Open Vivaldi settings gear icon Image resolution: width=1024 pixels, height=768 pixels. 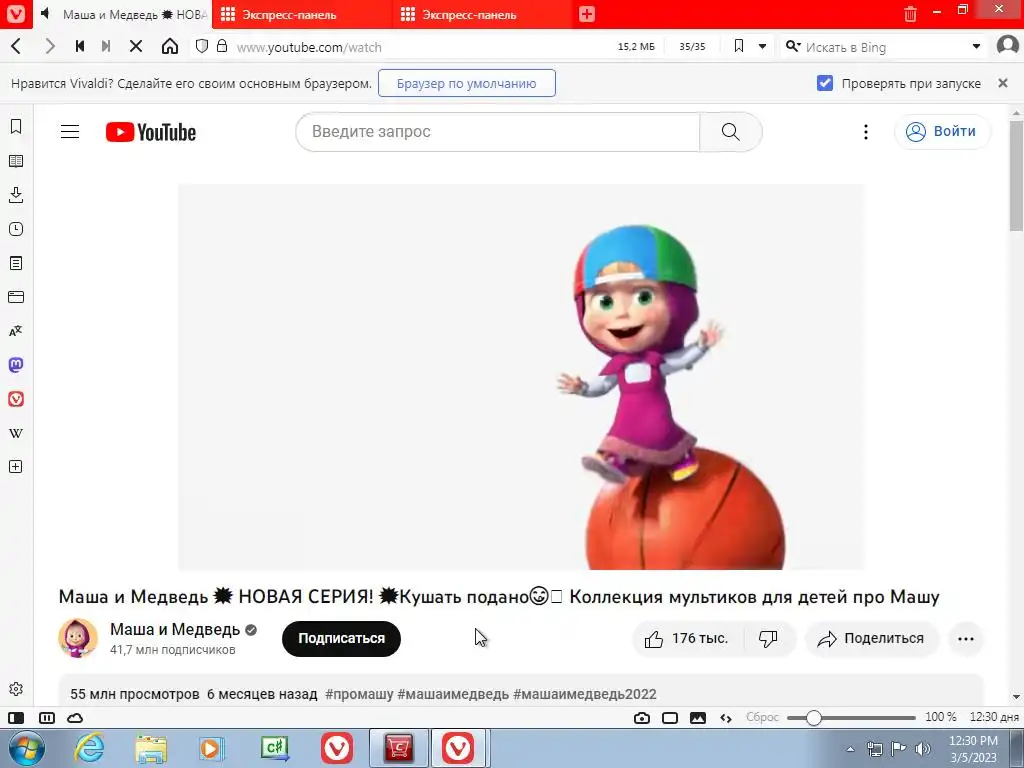tap(16, 689)
